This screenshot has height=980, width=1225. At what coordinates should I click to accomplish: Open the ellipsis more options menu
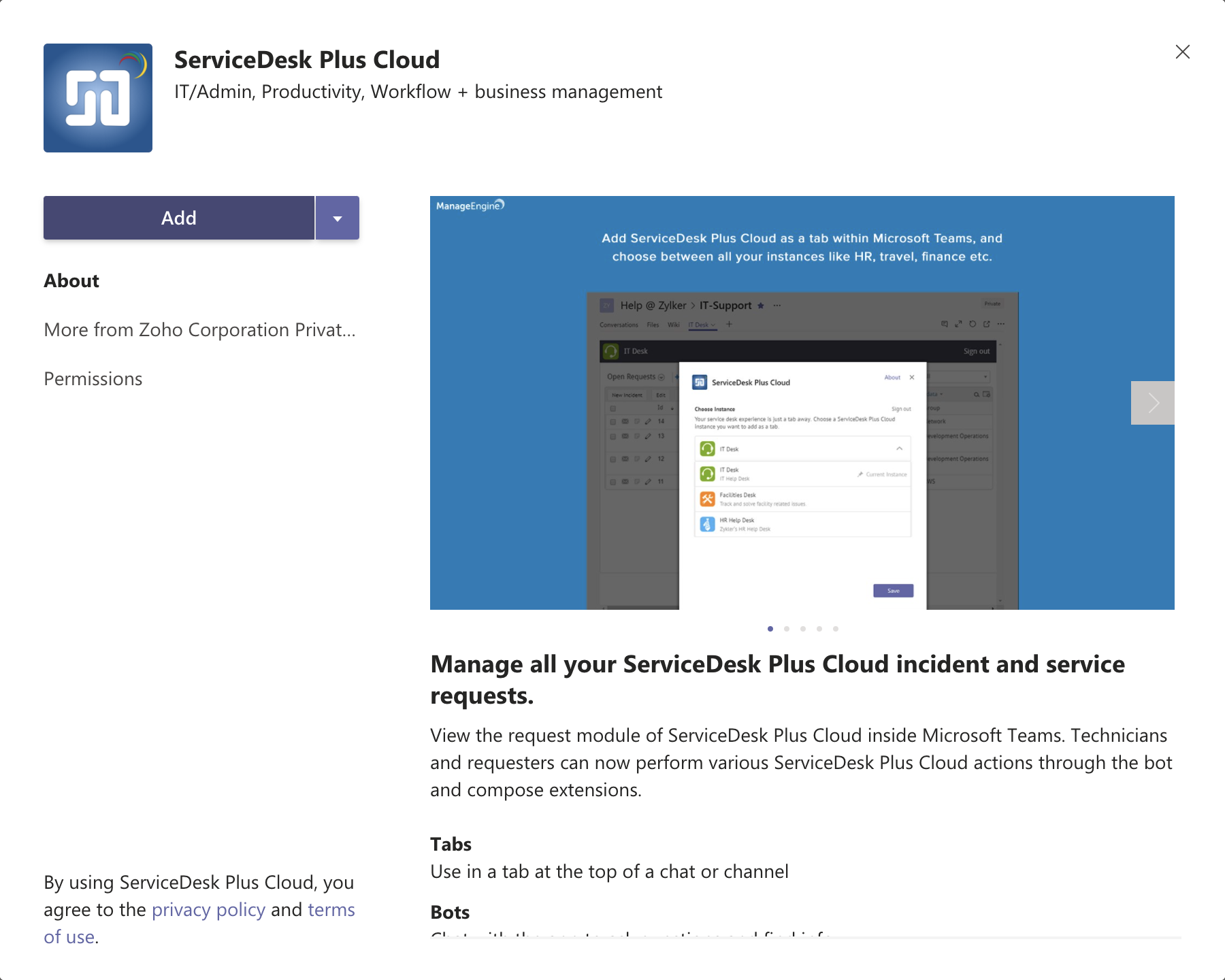(777, 305)
